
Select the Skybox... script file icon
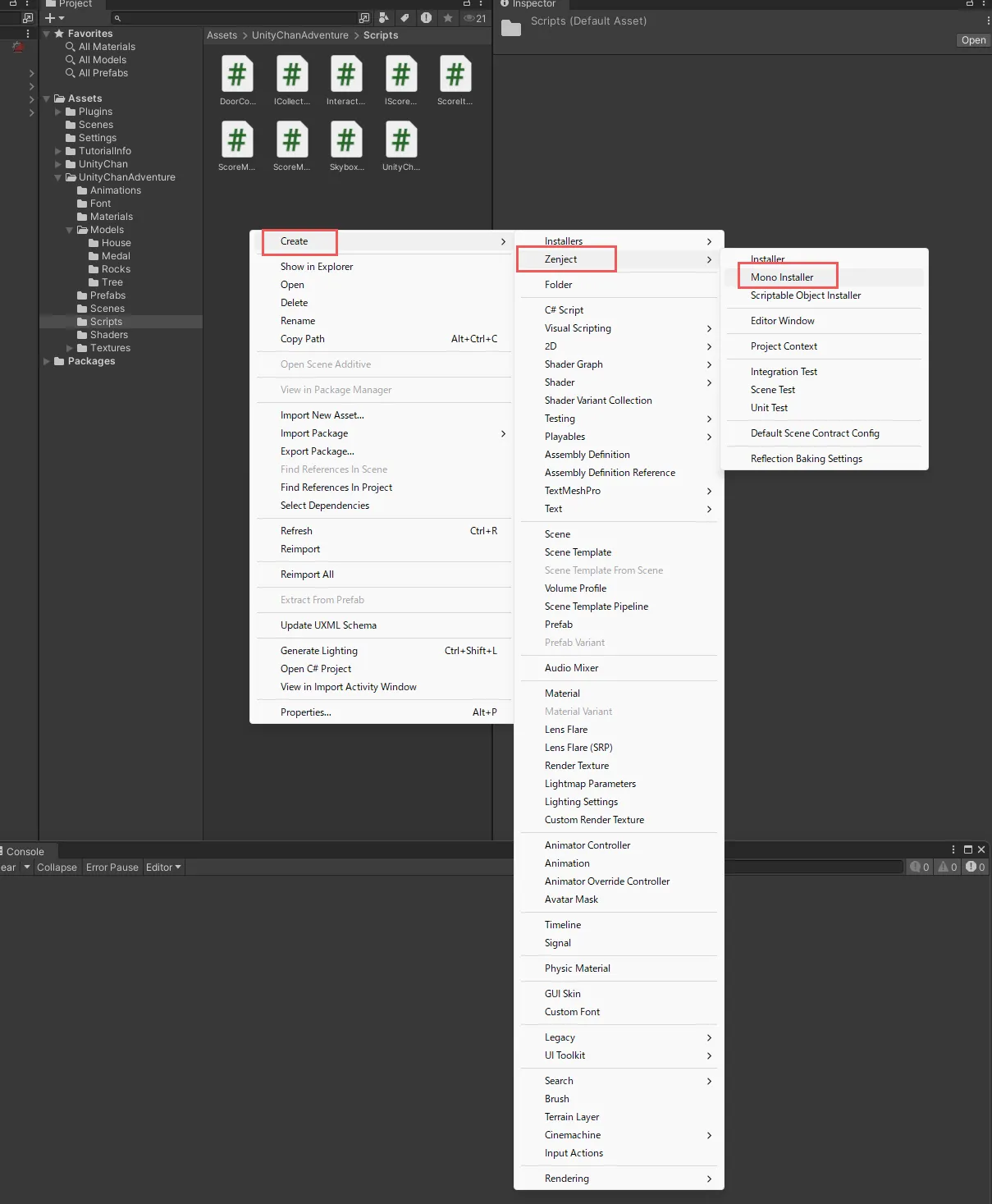346,141
